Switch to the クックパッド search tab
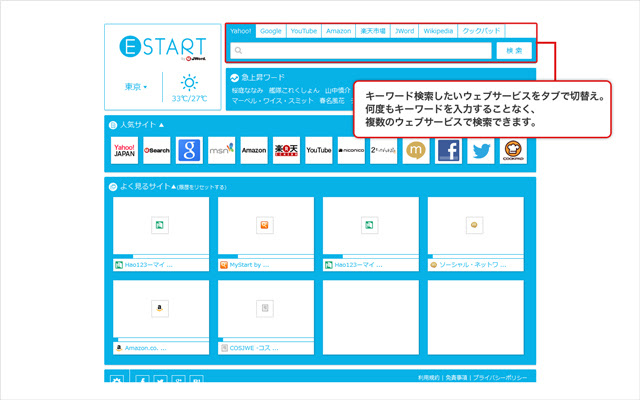The width and height of the screenshot is (640, 400). coord(482,31)
